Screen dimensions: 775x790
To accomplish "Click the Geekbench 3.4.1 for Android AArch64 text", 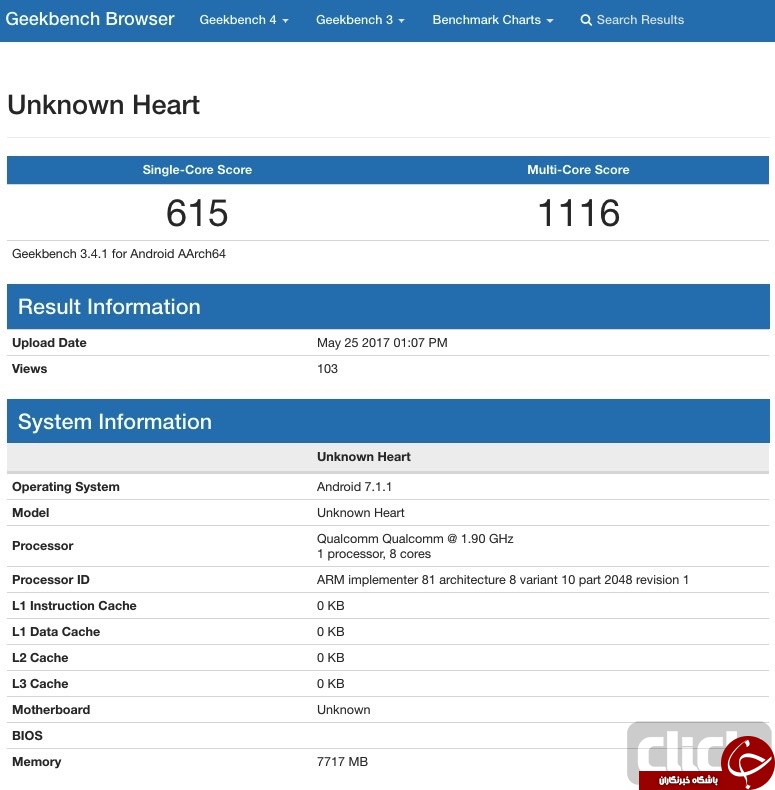I will point(118,254).
